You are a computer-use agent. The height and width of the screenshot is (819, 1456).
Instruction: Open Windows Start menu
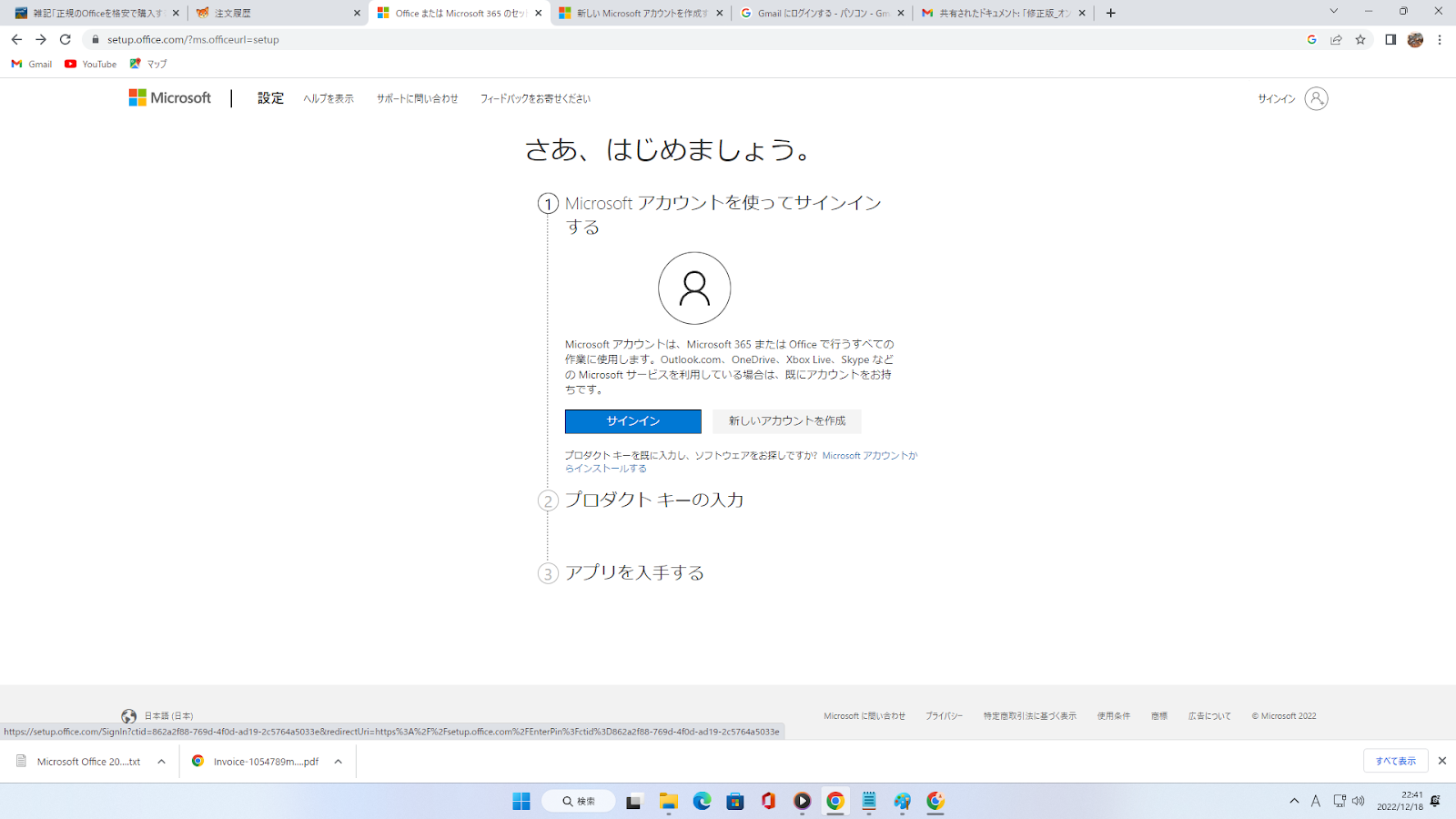[x=521, y=801]
